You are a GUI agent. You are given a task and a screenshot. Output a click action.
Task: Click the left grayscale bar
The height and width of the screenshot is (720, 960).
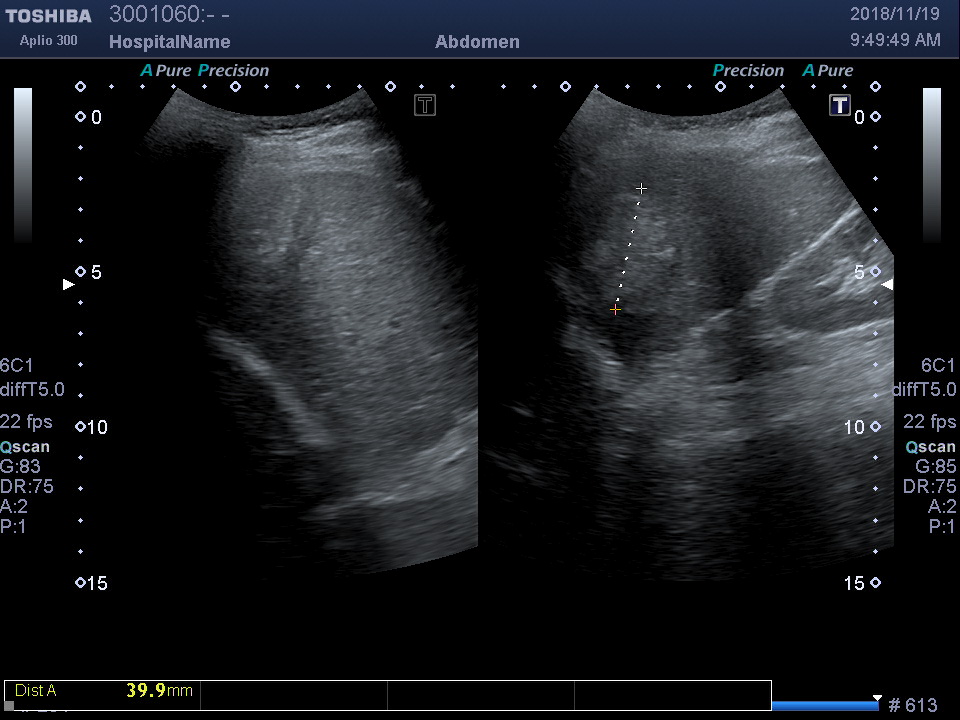23,165
